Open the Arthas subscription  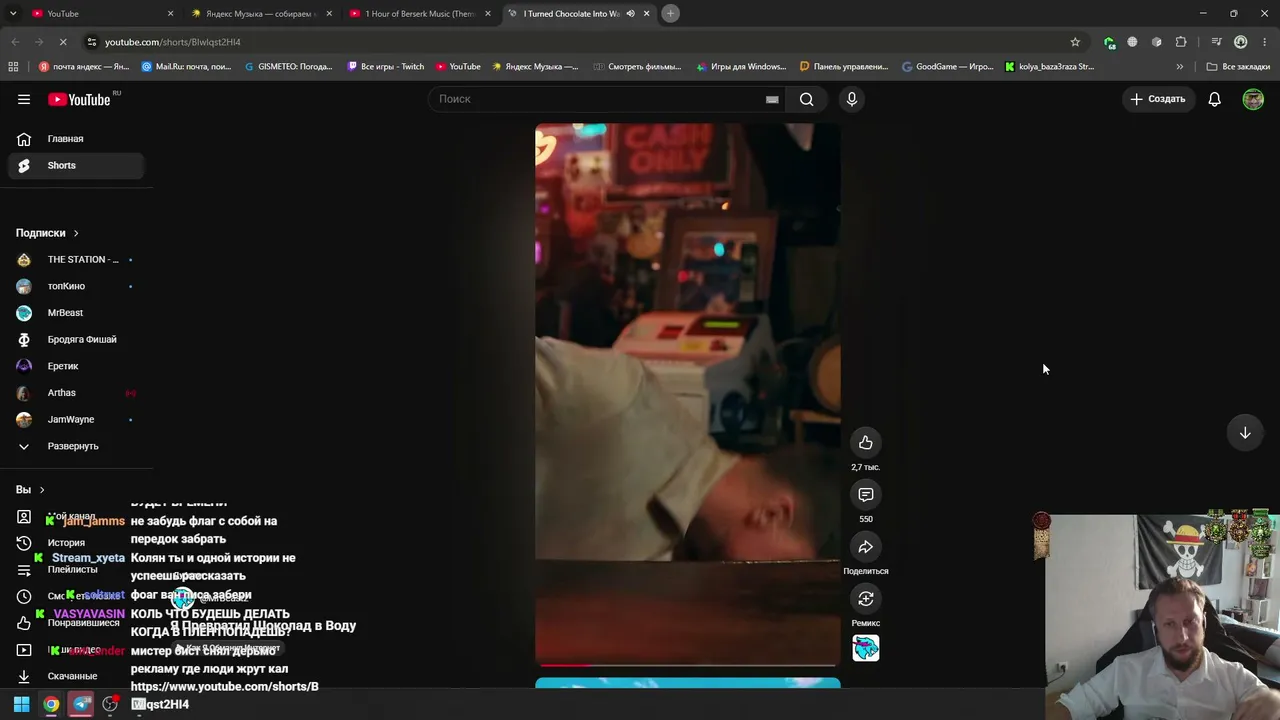[x=76, y=393]
